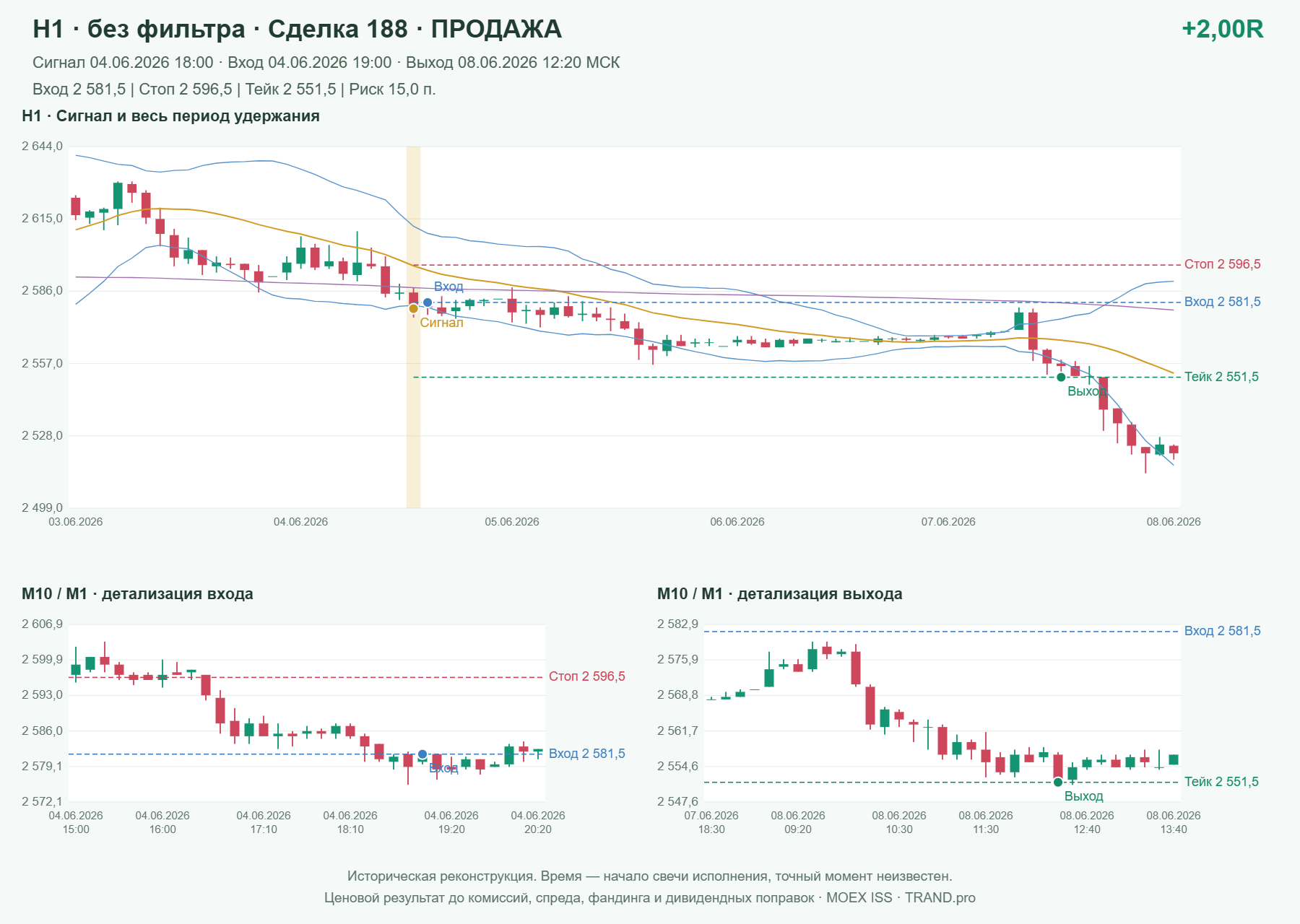This screenshot has height=924, width=1300.
Task: Click the Вход 2 581,5 label in exit detail chart
Action: point(1223,631)
